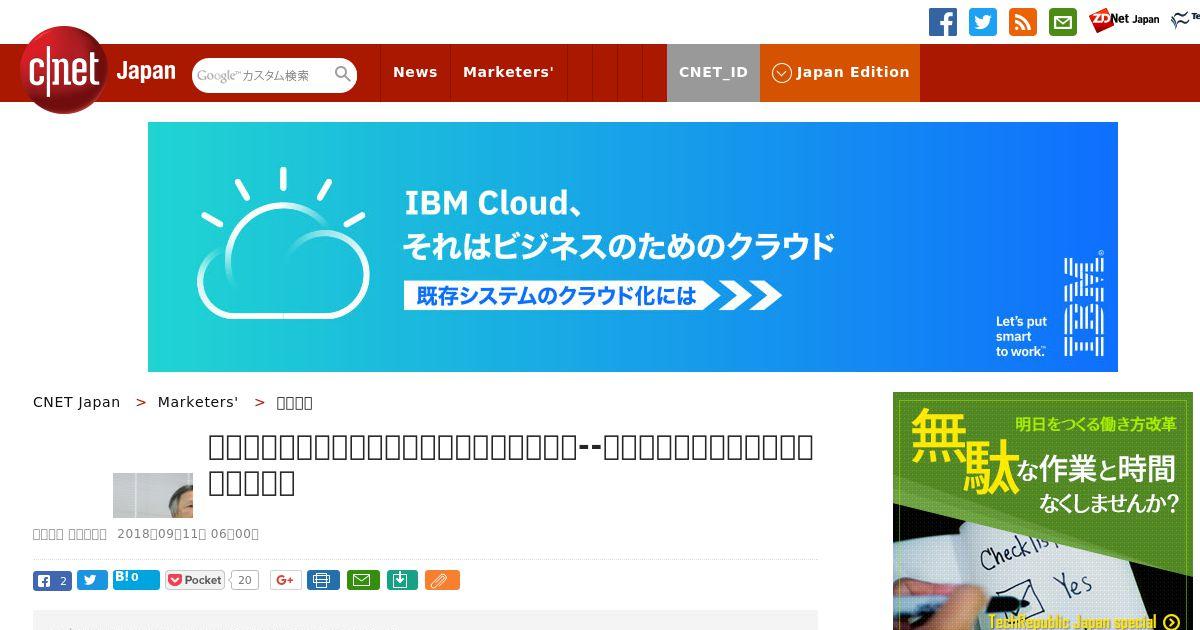Open the RSS feed icon
1200x630 pixels.
(x=1023, y=22)
